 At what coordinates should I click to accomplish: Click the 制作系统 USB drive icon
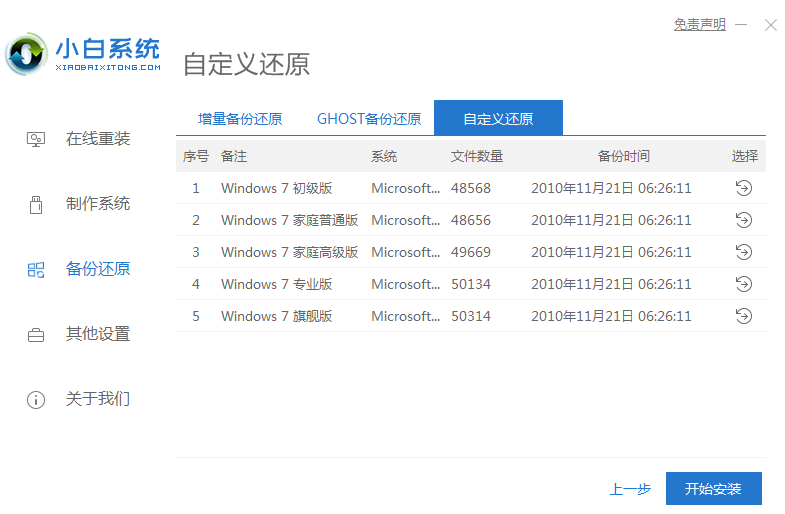[x=36, y=204]
